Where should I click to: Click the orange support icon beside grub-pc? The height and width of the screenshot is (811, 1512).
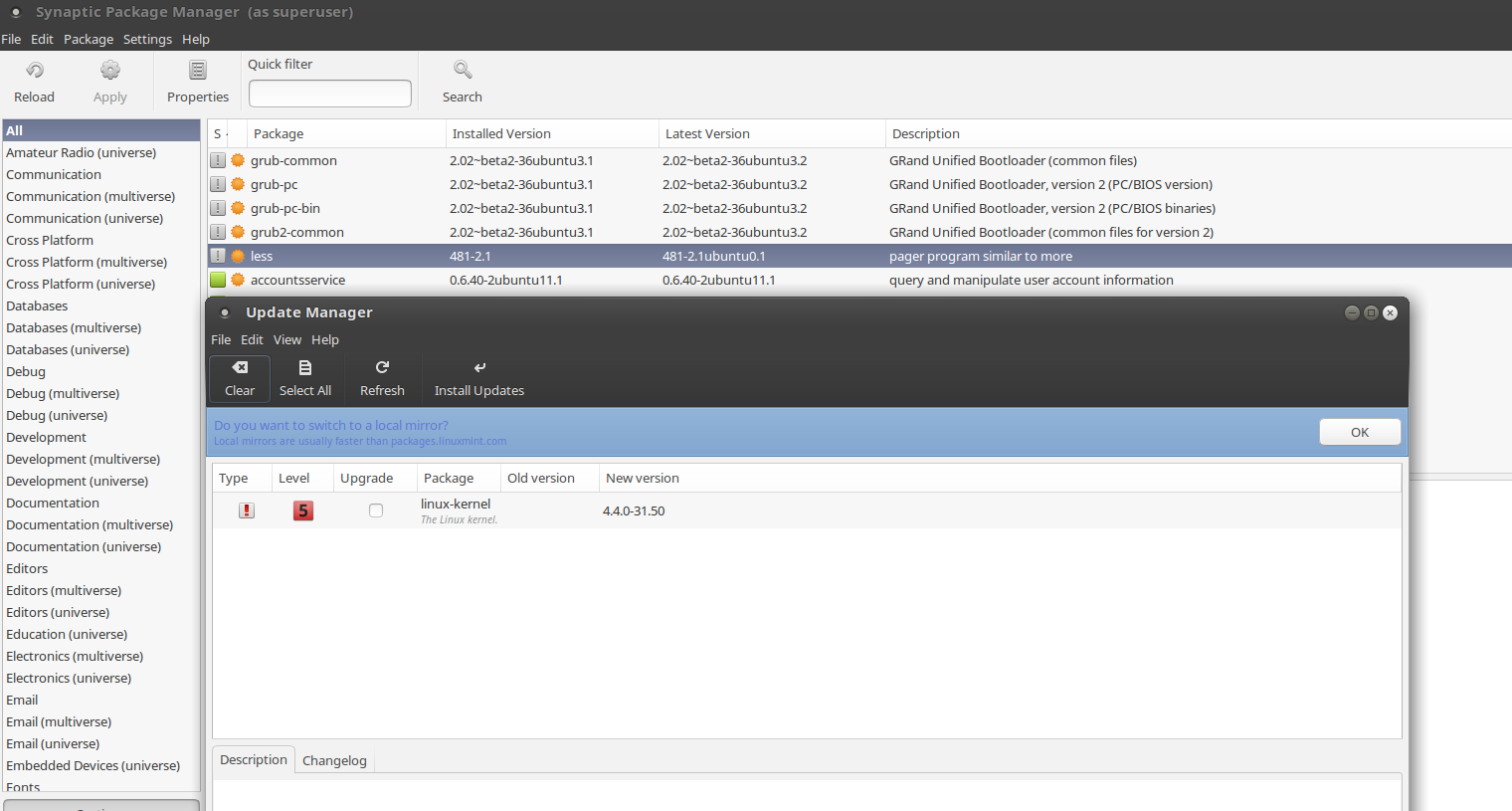(238, 184)
